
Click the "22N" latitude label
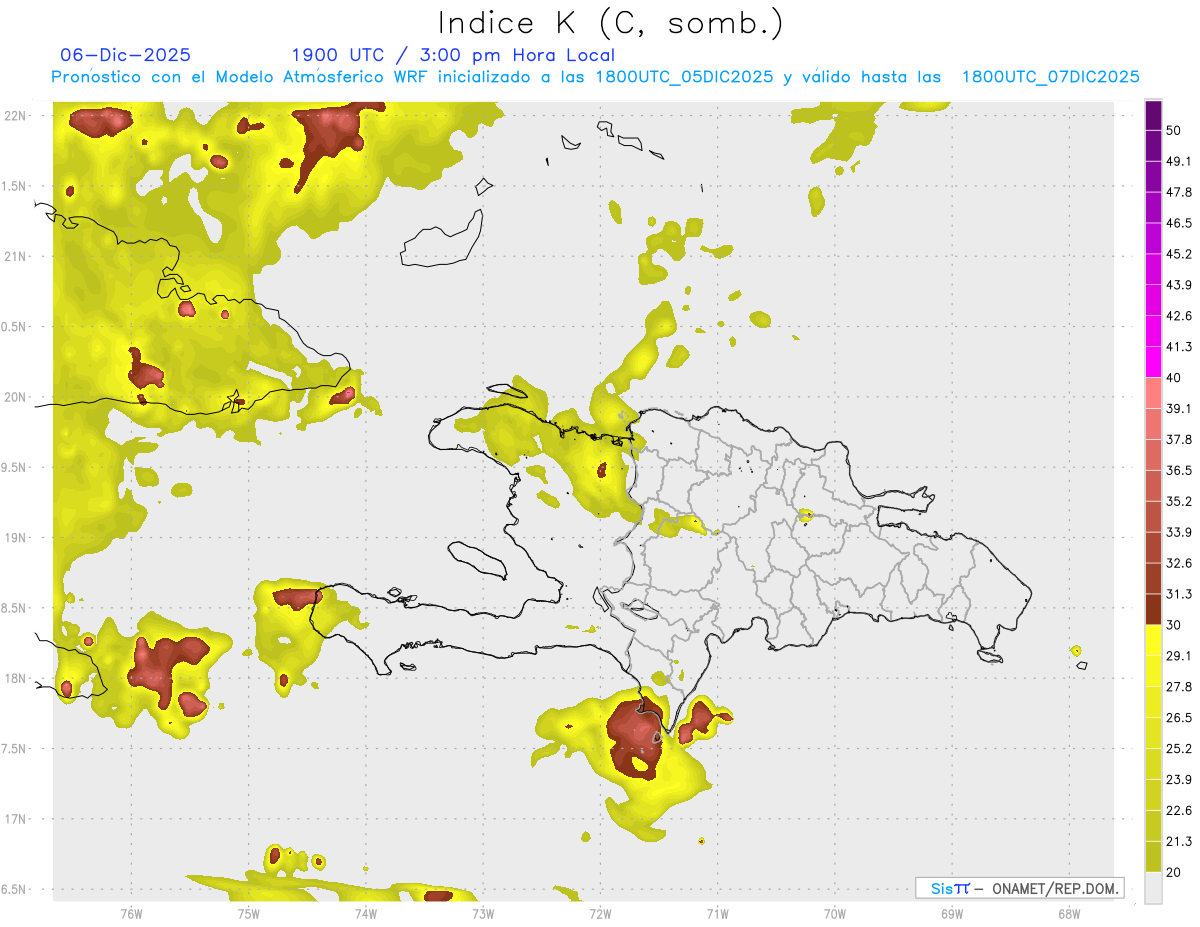pos(15,116)
